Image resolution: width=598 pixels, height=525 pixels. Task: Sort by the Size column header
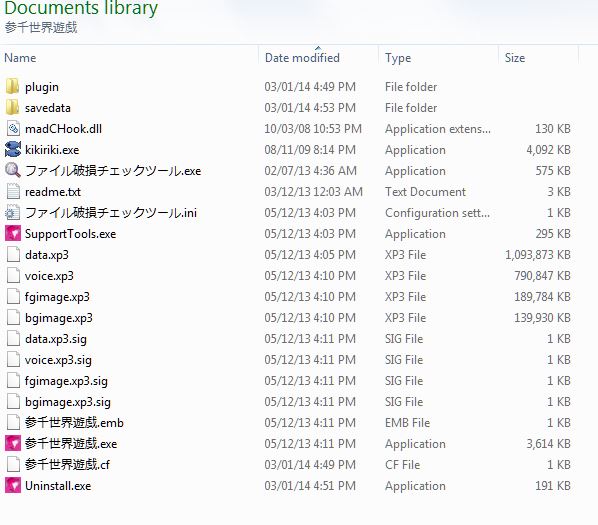[514, 58]
